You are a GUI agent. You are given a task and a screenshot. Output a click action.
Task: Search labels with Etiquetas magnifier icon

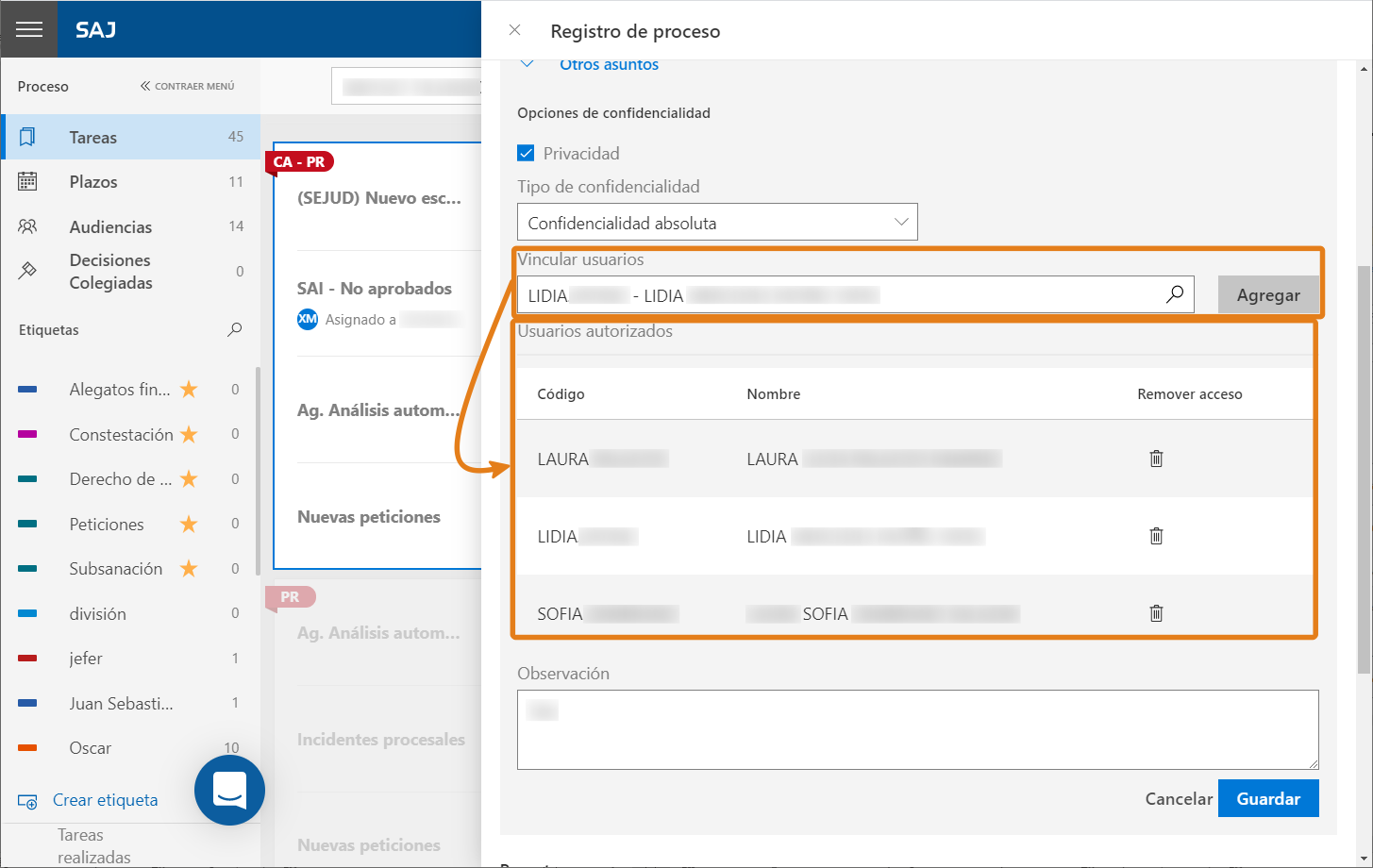235,329
